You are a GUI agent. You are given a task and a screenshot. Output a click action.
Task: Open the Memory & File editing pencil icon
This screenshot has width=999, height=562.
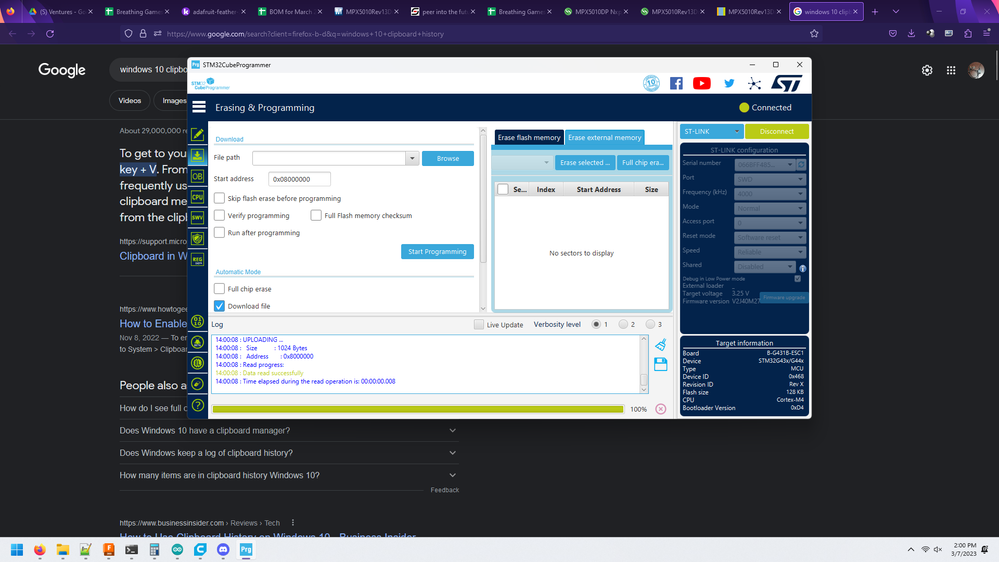(x=198, y=134)
